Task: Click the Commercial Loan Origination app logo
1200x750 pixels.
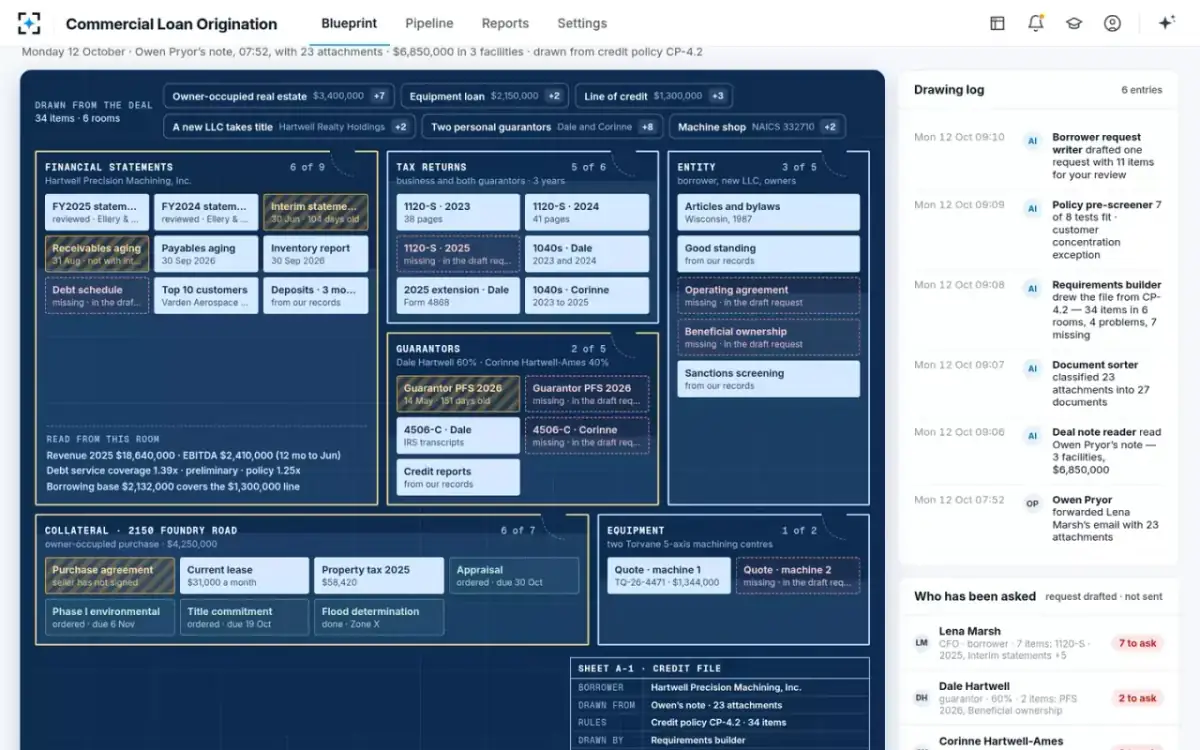Action: pyautogui.click(x=29, y=23)
